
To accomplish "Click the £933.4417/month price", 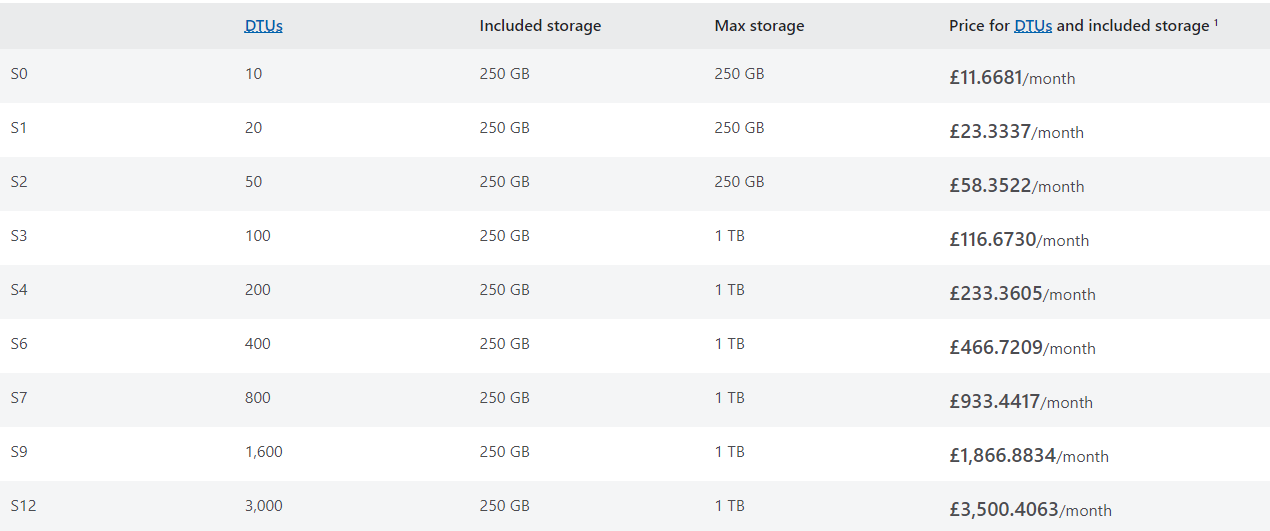I will pos(1020,401).
